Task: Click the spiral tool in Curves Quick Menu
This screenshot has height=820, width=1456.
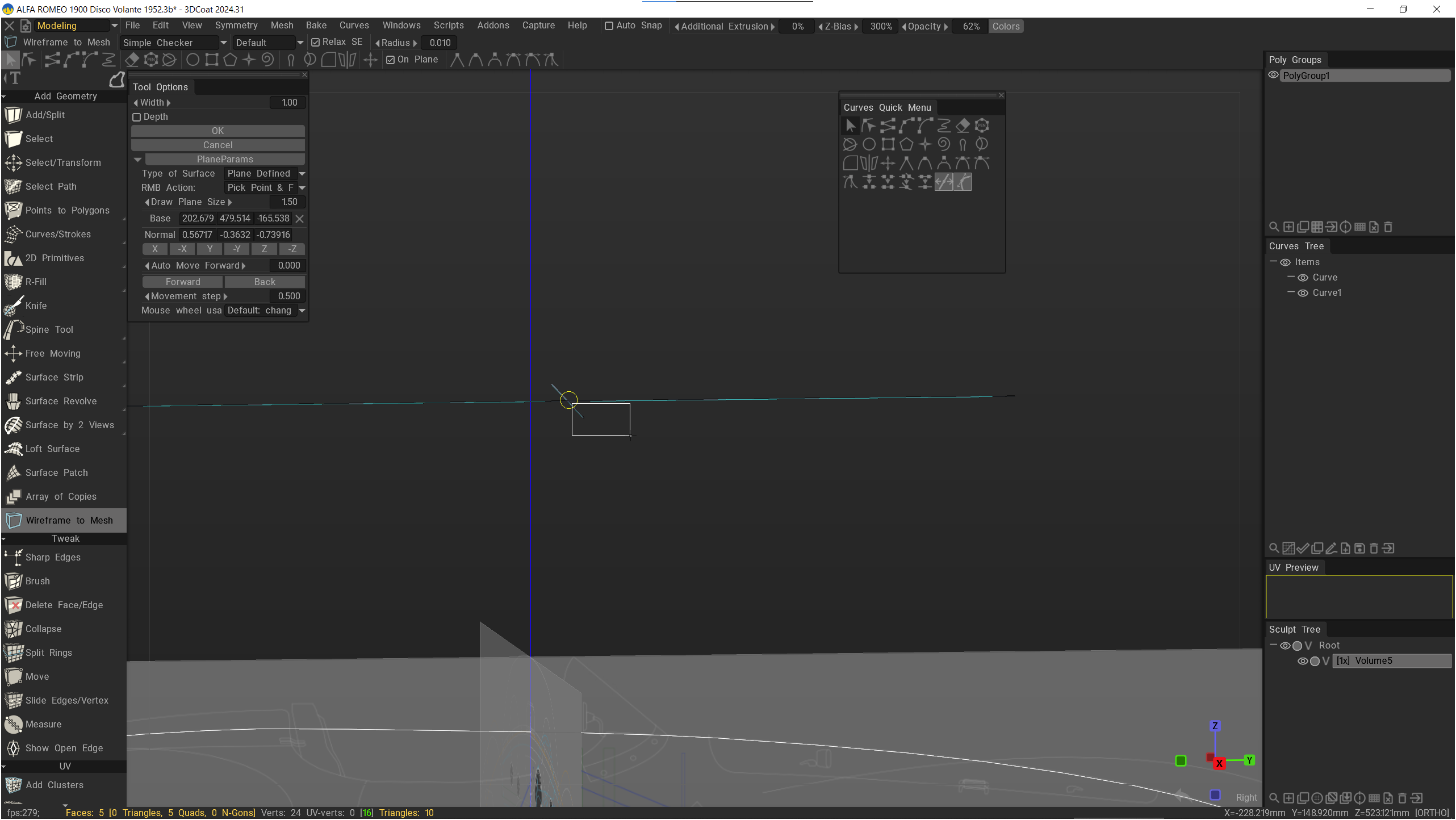Action: pos(944,144)
